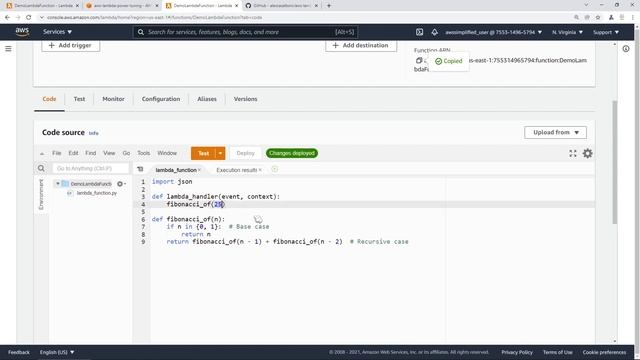Click the AWS logo home icon
Viewport: 640px width, 360px height.
pos(22,32)
